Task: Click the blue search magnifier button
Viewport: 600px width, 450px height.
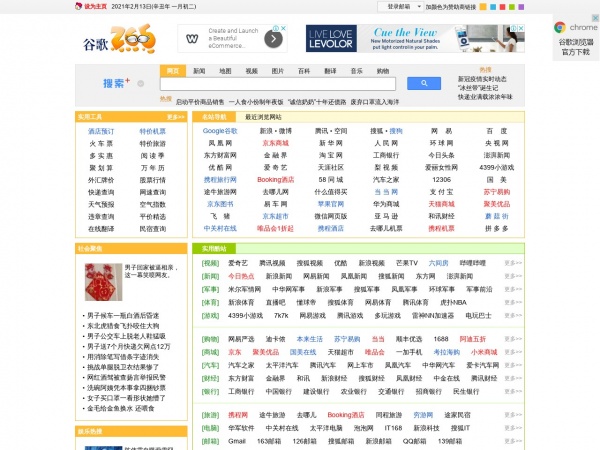Action: coord(424,83)
